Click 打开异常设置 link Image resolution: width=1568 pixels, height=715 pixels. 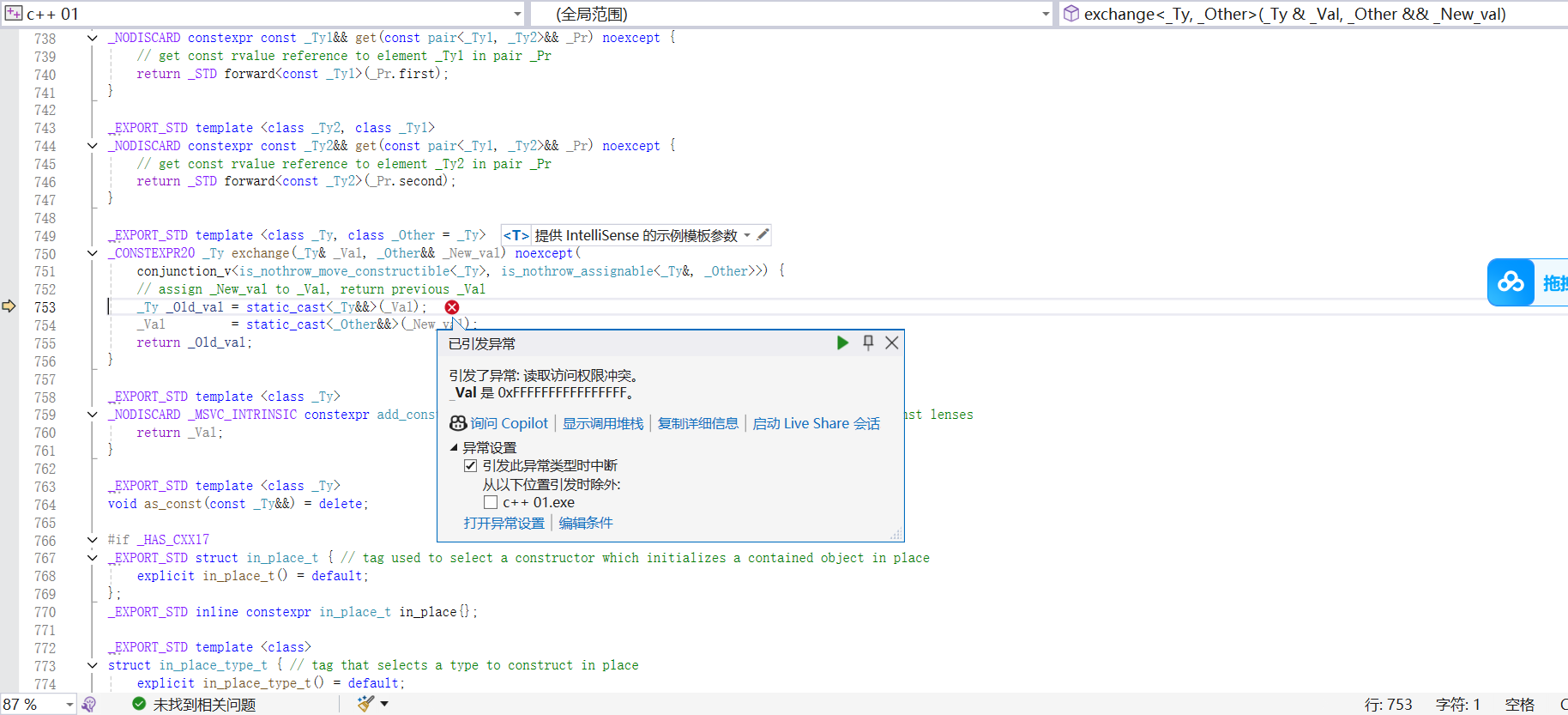coord(504,523)
